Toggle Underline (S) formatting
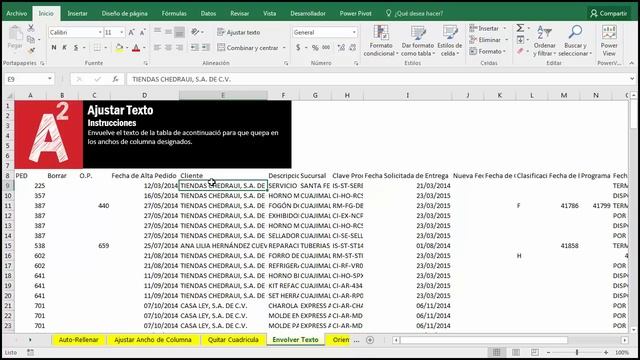Viewport: 640px width, 360px height. coord(76,48)
